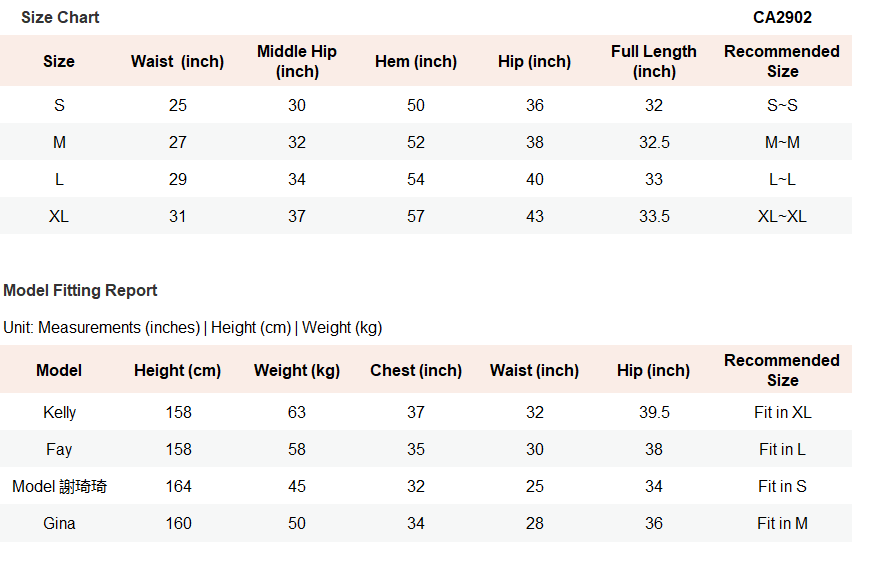Click the unit measurements description line

click(x=192, y=328)
